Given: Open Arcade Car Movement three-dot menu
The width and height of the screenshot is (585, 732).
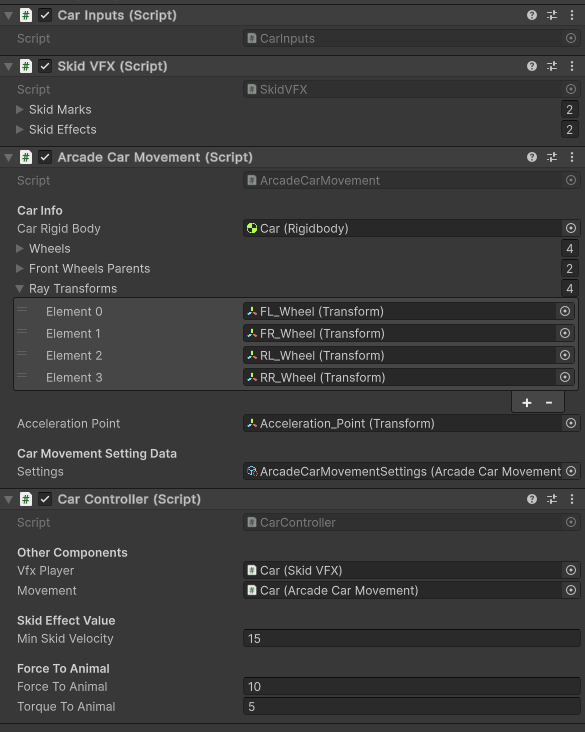Looking at the screenshot, I should pyautogui.click(x=572, y=157).
